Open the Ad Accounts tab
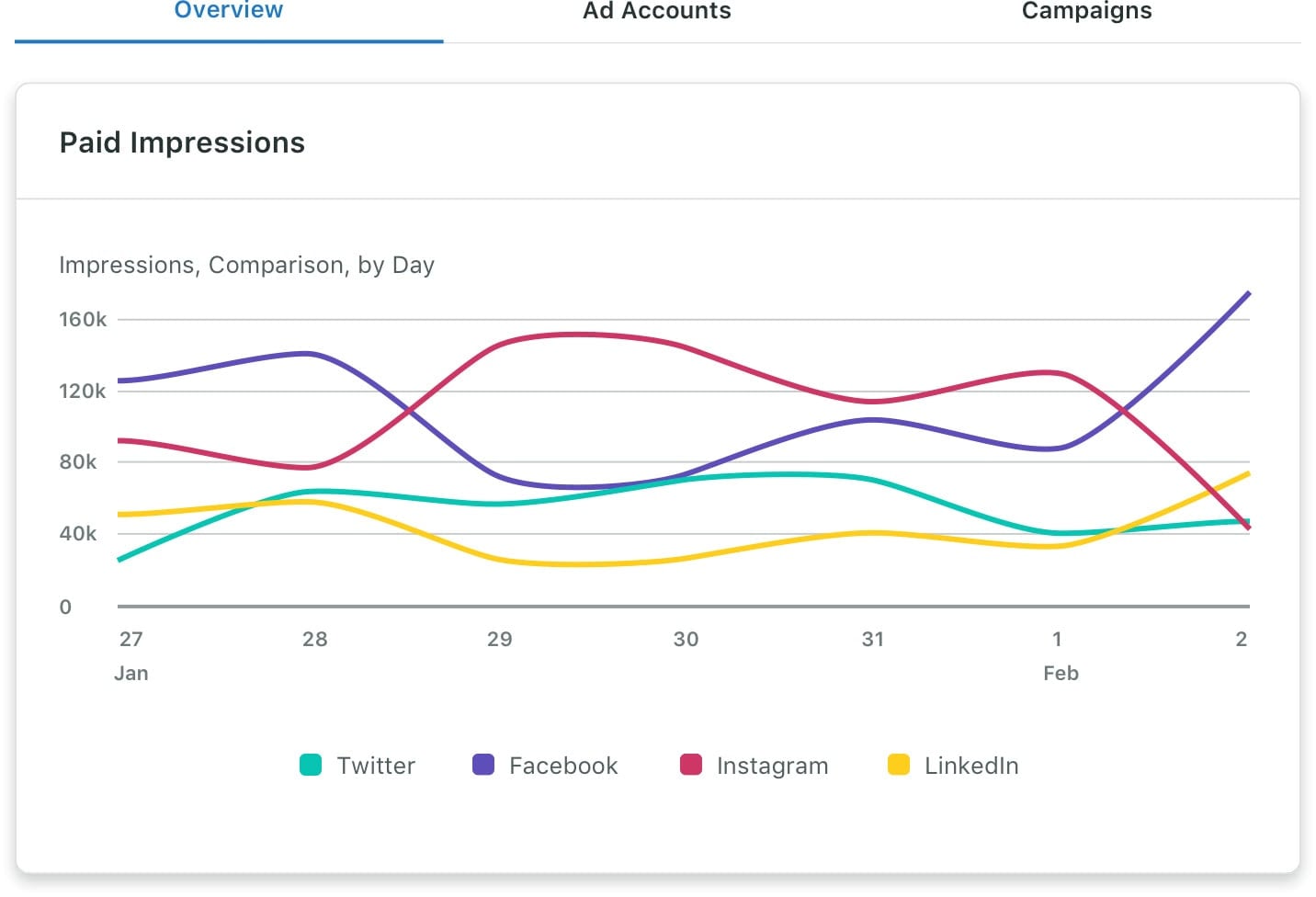1316x897 pixels. [x=657, y=12]
